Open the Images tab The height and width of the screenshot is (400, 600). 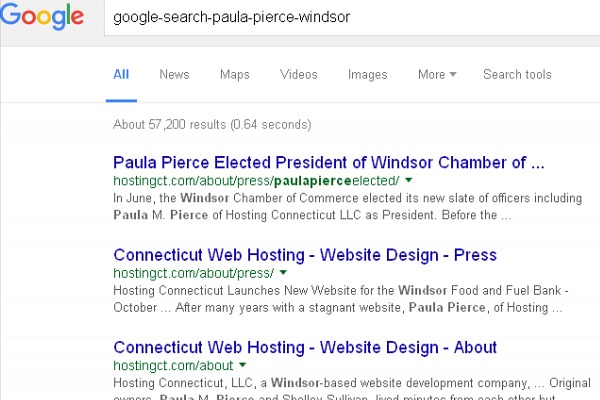[367, 74]
